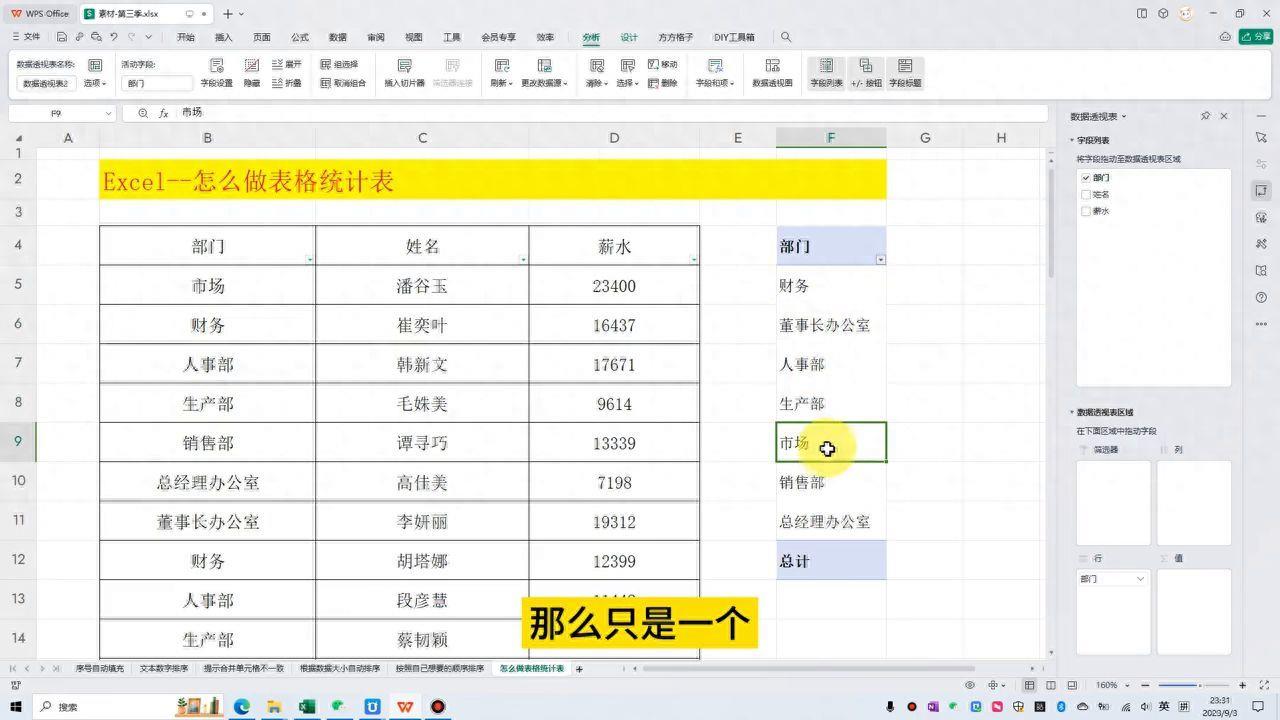Click the 活动字段 name input field
The image size is (1280, 720).
tap(157, 83)
